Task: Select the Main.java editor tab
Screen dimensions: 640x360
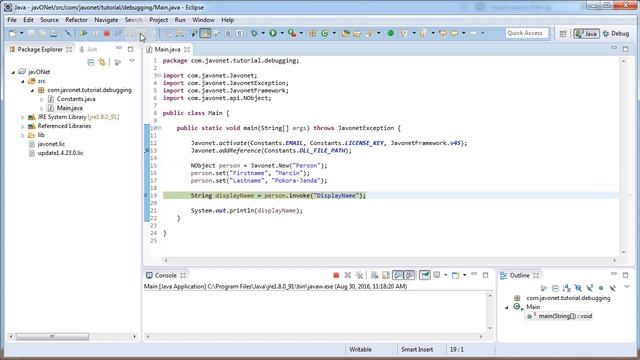Action: tap(168, 49)
